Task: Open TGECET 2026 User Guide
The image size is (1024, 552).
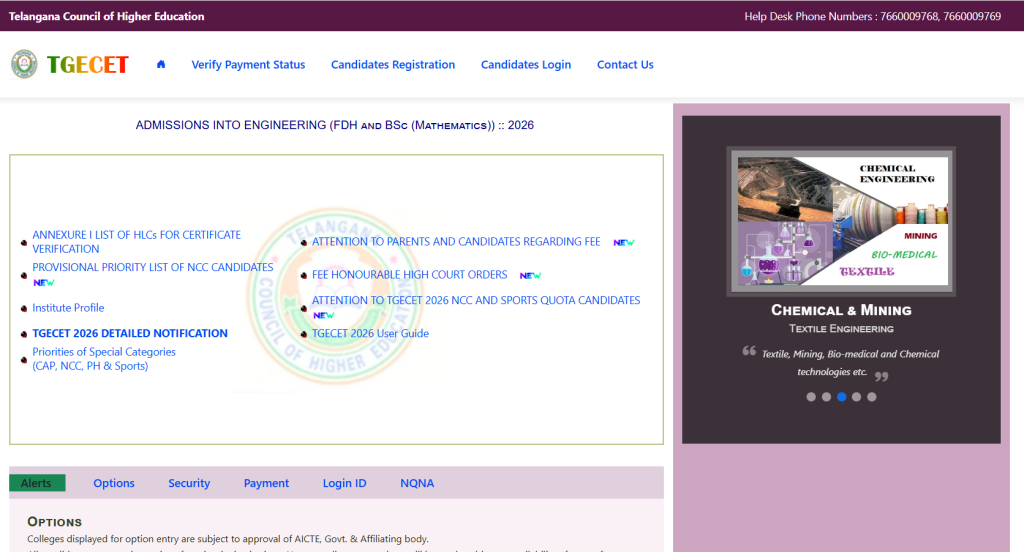Action: 370,333
